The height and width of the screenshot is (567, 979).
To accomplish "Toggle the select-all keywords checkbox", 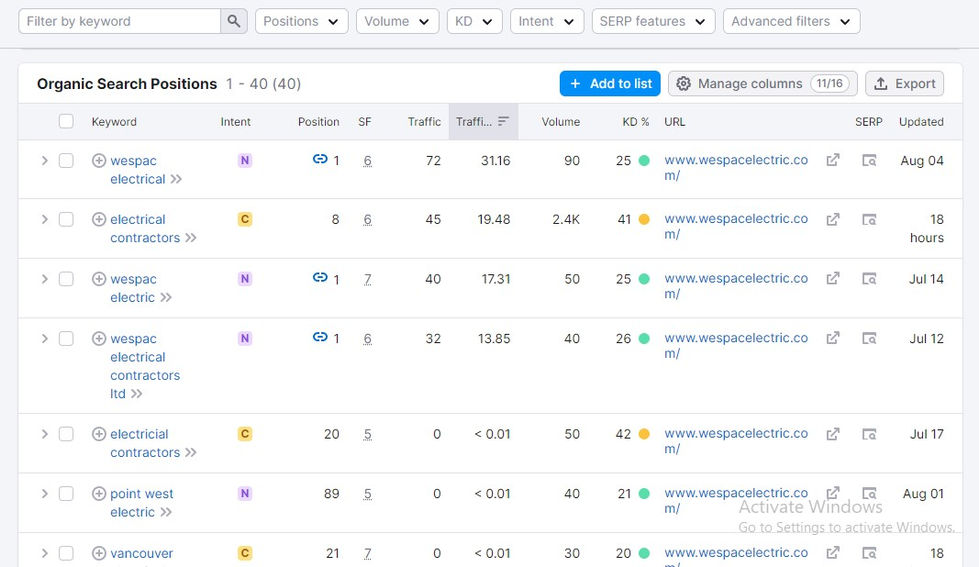I will point(66,122).
